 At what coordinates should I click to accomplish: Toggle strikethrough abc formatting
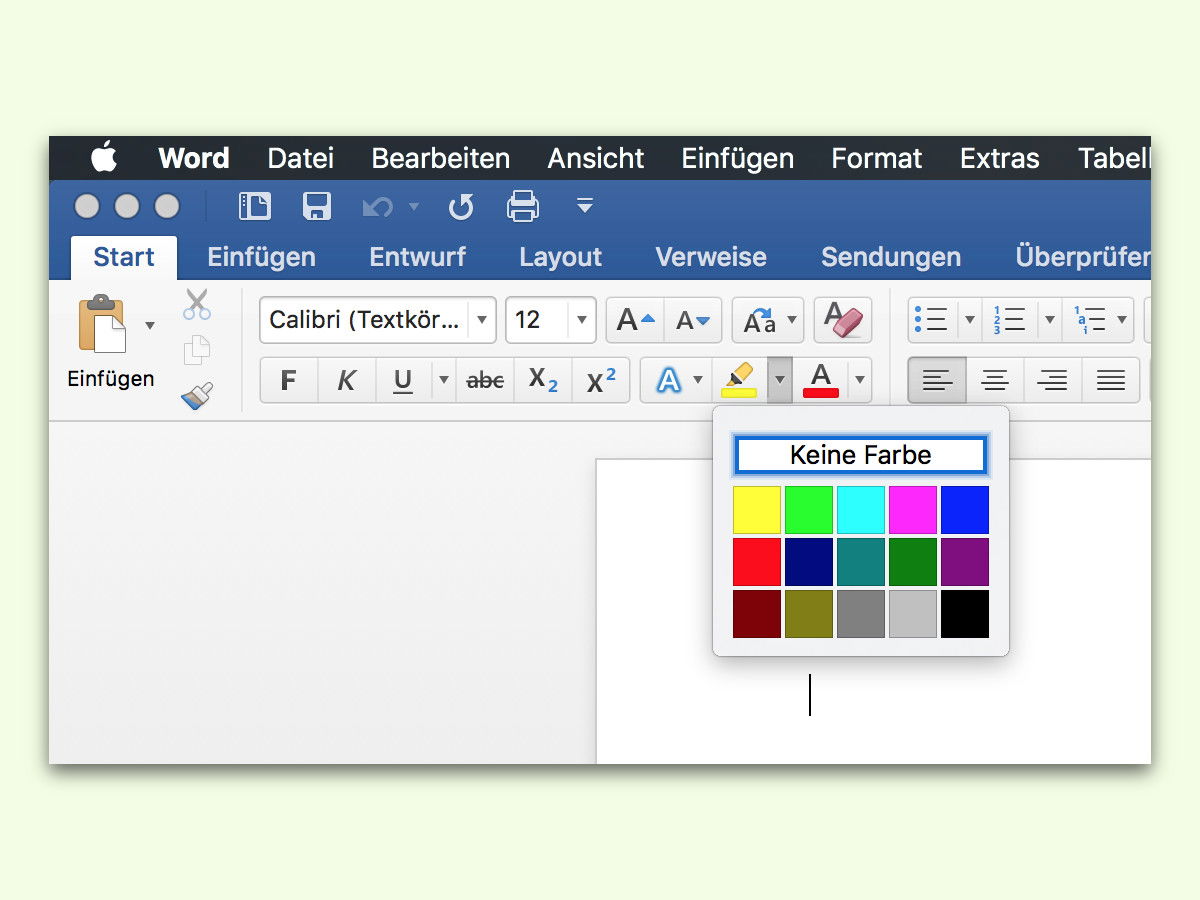(486, 380)
